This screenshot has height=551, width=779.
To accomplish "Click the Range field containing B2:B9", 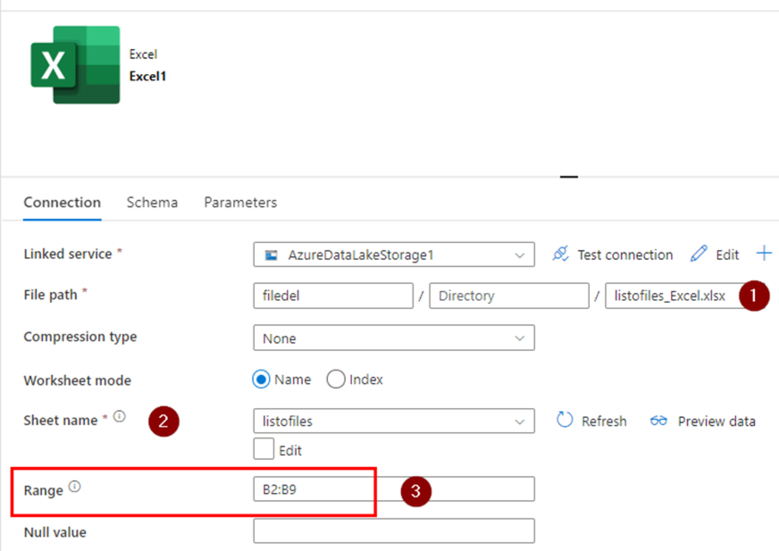I will point(394,489).
